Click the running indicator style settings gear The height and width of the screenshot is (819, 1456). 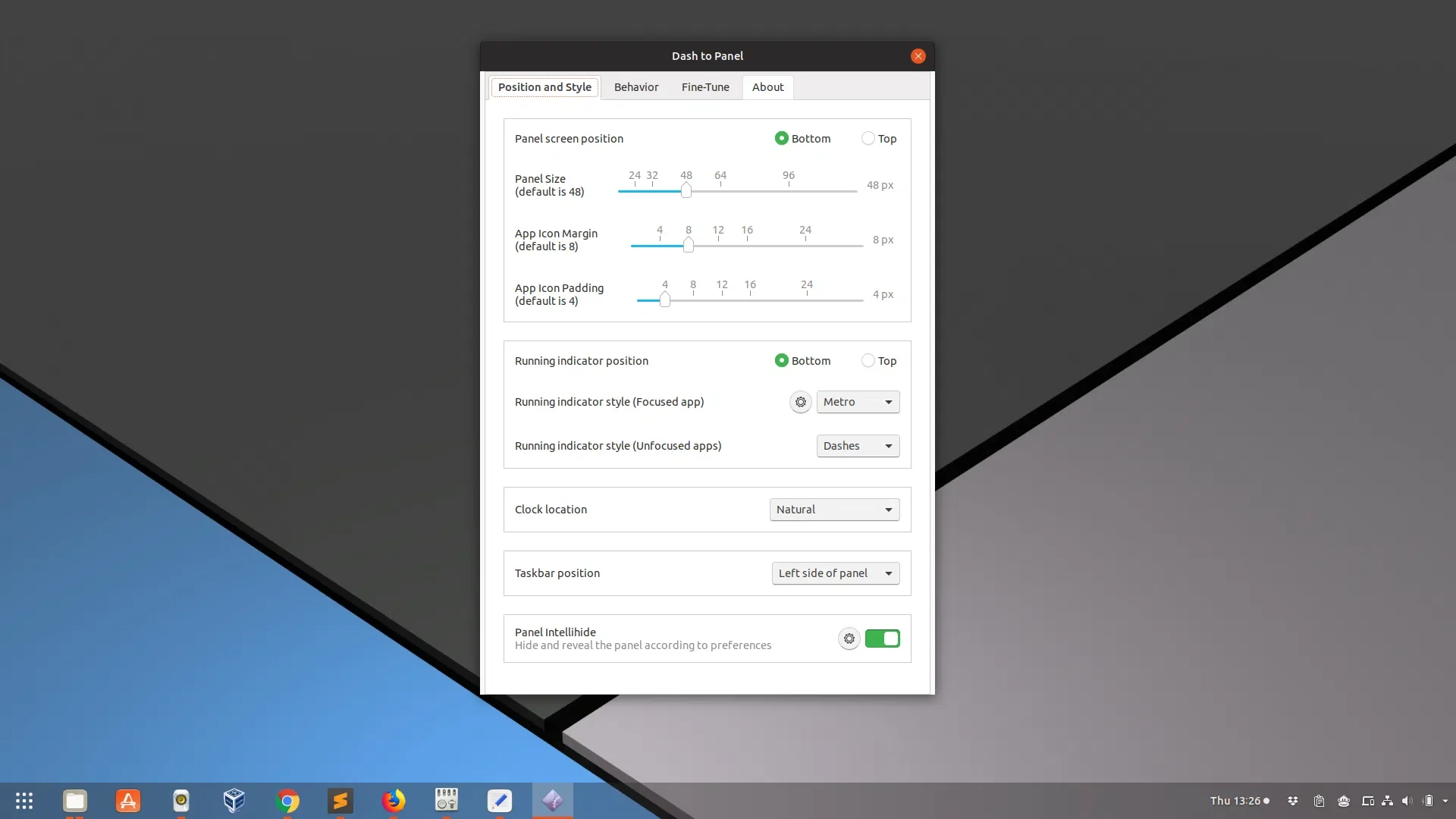tap(800, 401)
